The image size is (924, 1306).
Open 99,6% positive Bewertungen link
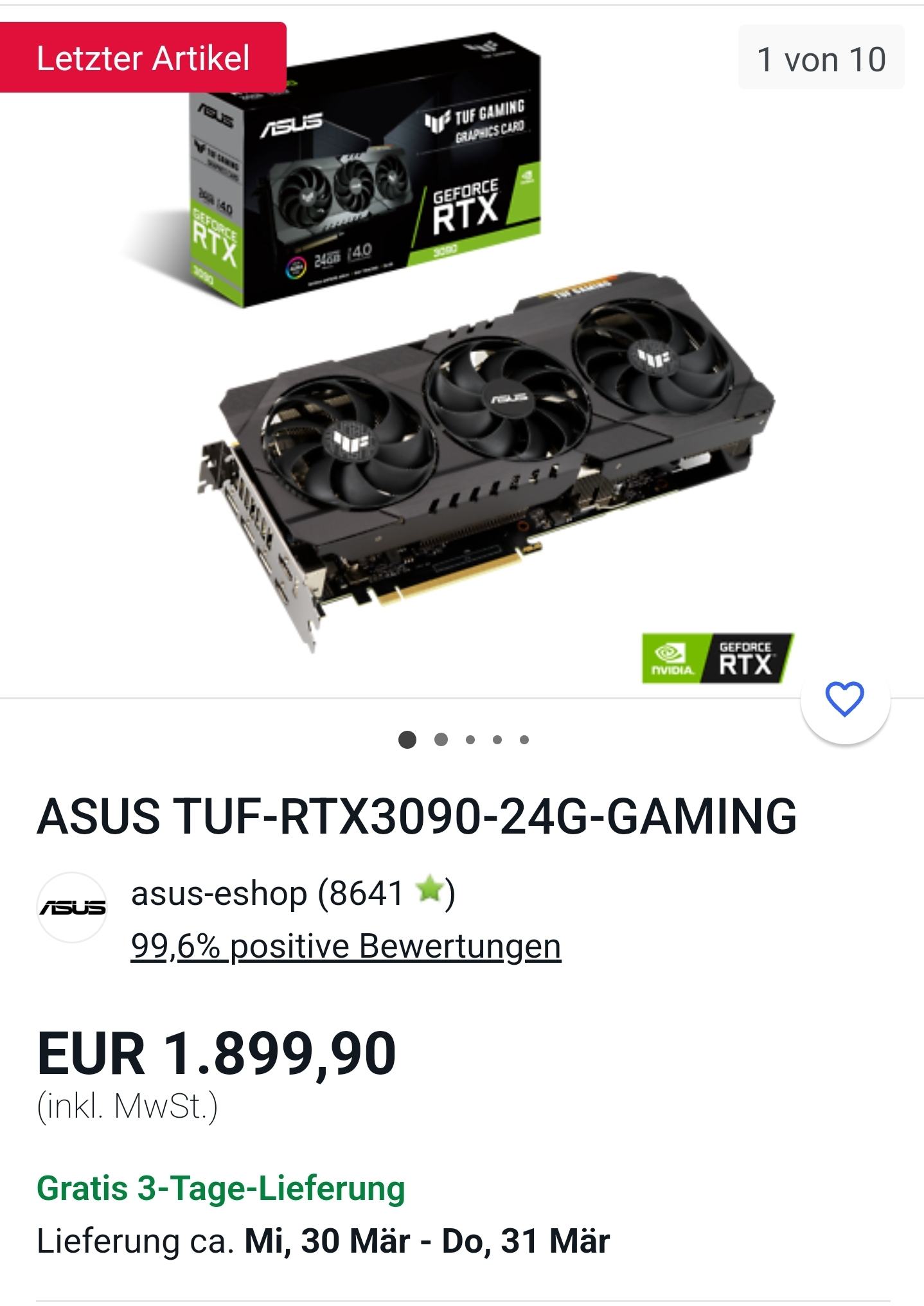(x=346, y=946)
